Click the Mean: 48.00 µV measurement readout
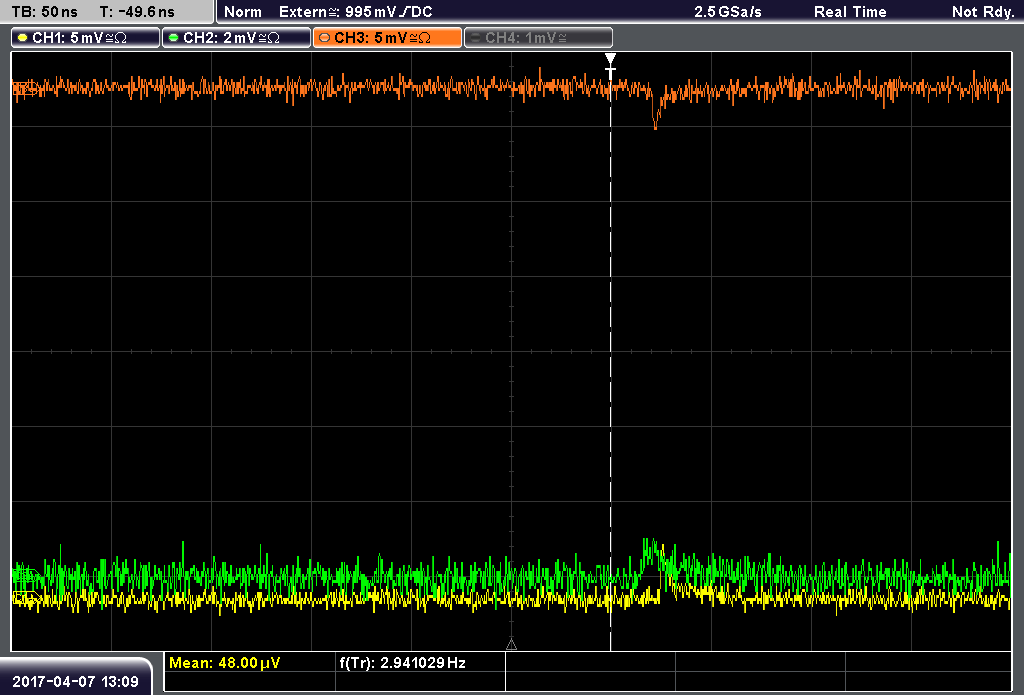This screenshot has height=695, width=1024. [x=225, y=663]
